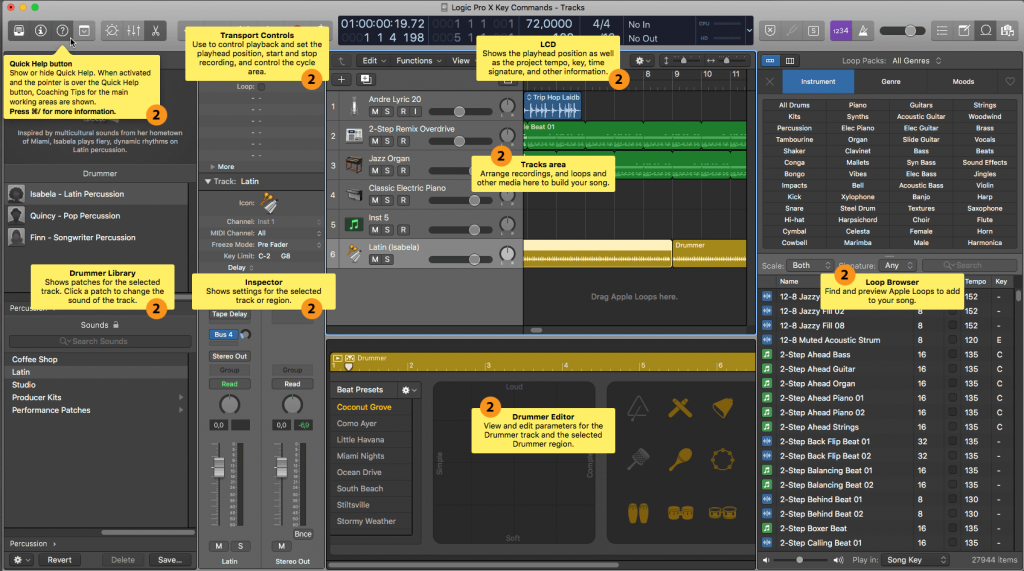The width and height of the screenshot is (1024, 571).
Task: Select the crossed sticks percussion icon
Action: point(680,409)
